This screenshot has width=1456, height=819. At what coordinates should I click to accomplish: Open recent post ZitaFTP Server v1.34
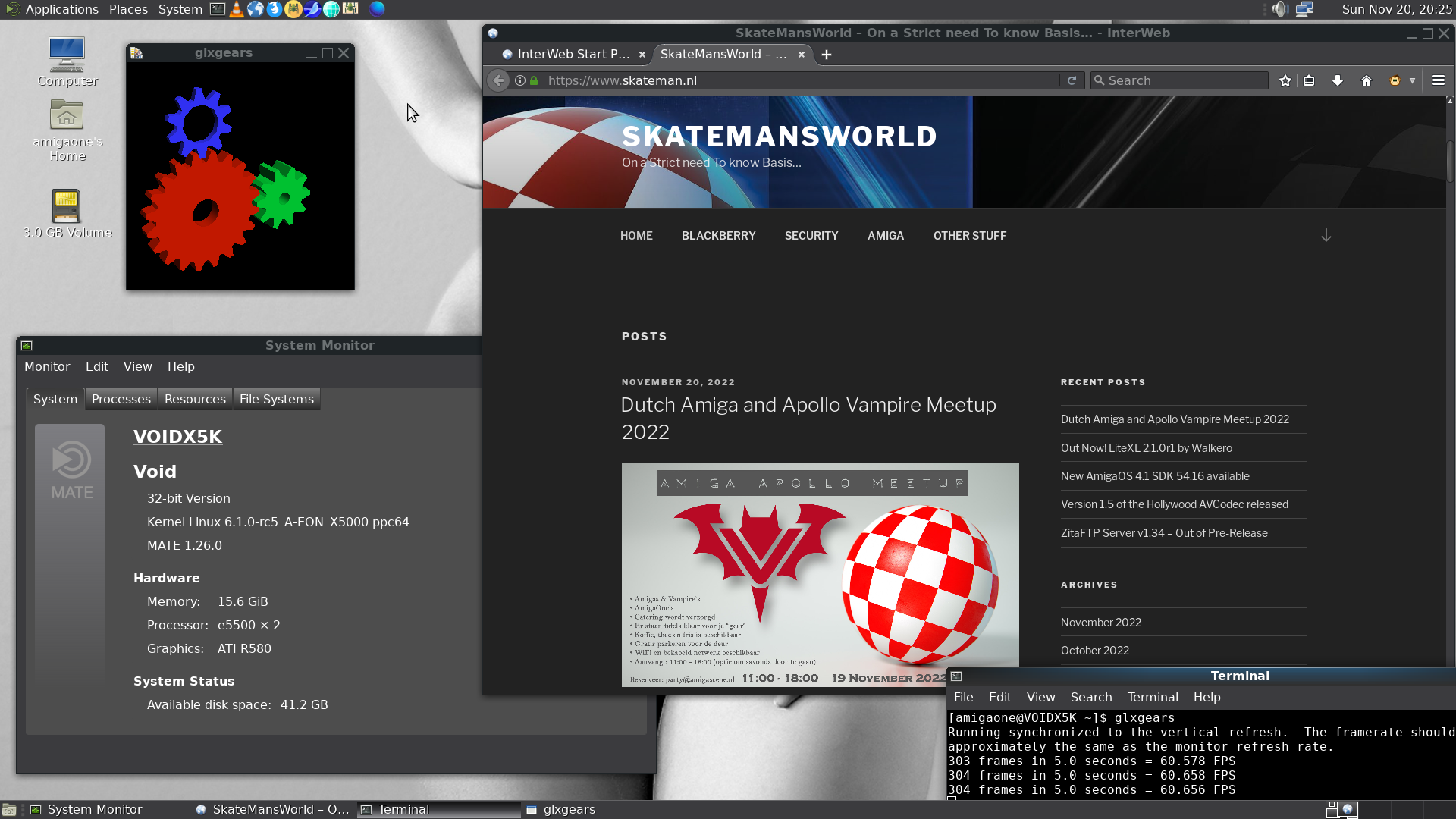1164,533
